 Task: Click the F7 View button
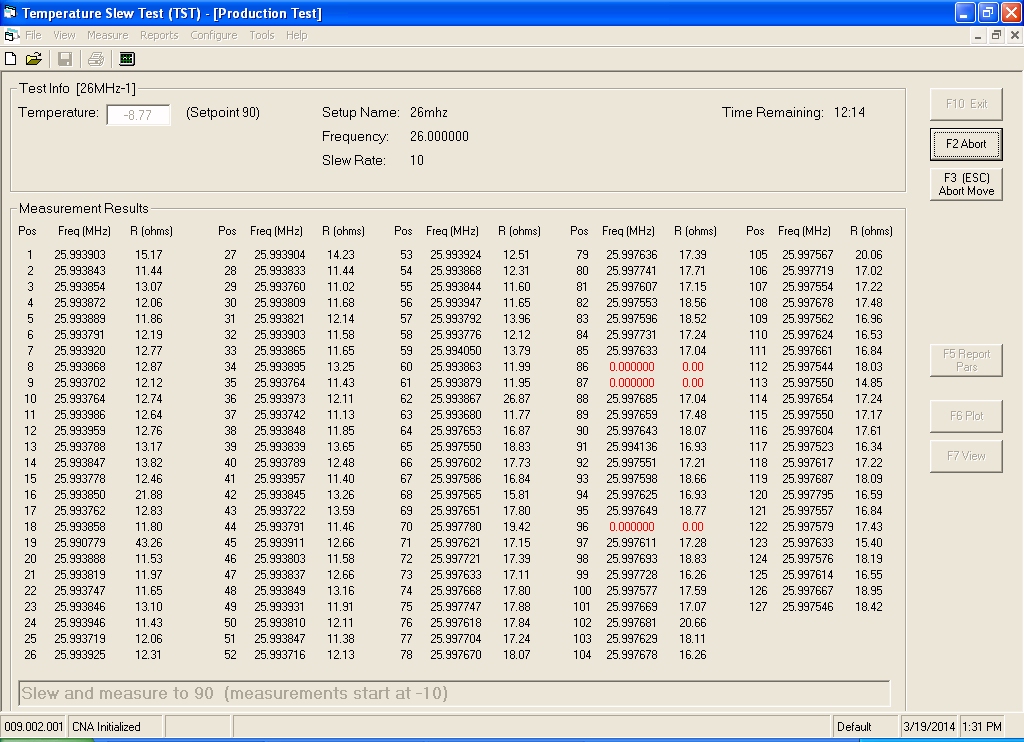[965, 456]
